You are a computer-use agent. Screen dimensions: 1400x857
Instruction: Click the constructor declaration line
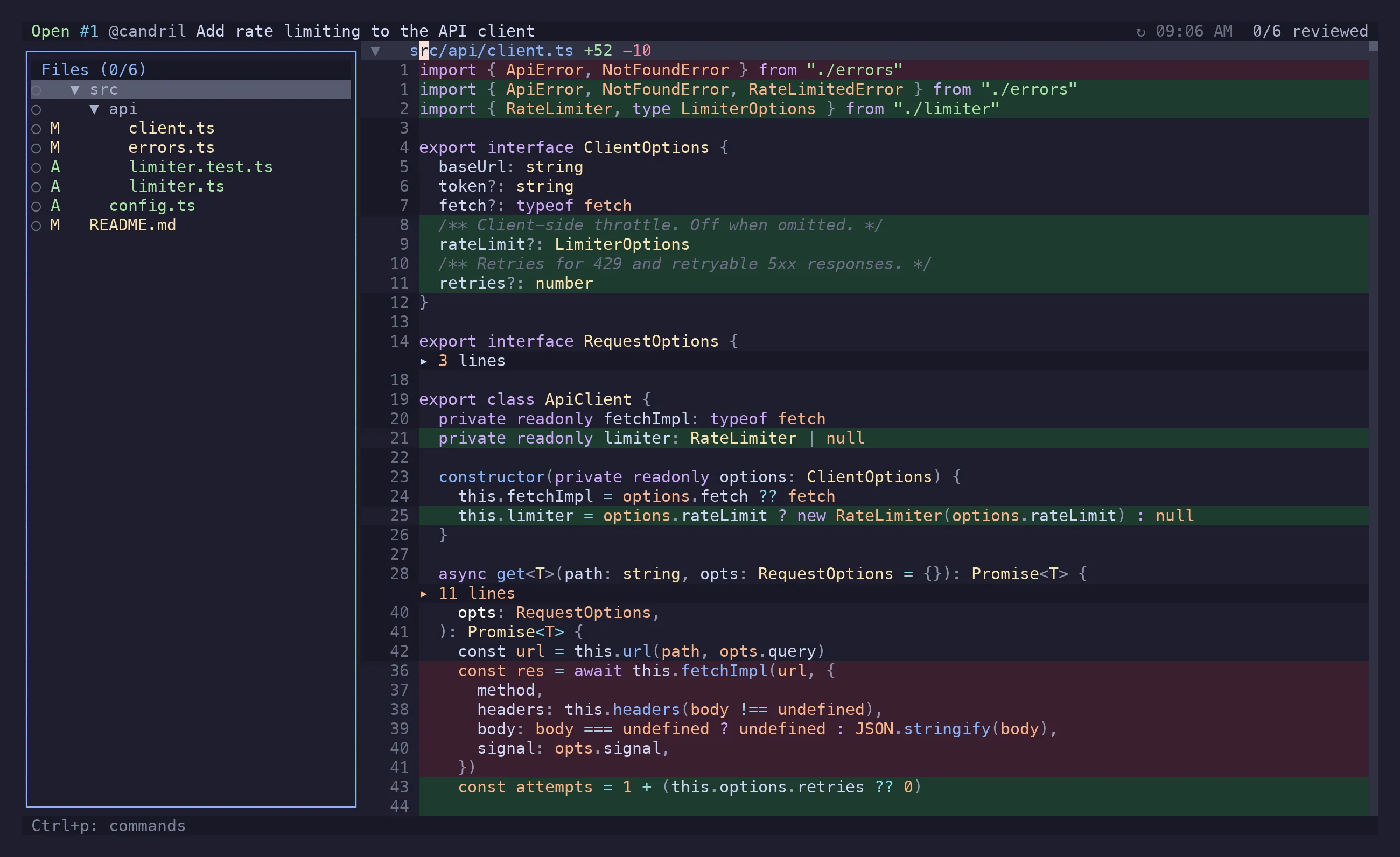894,477
